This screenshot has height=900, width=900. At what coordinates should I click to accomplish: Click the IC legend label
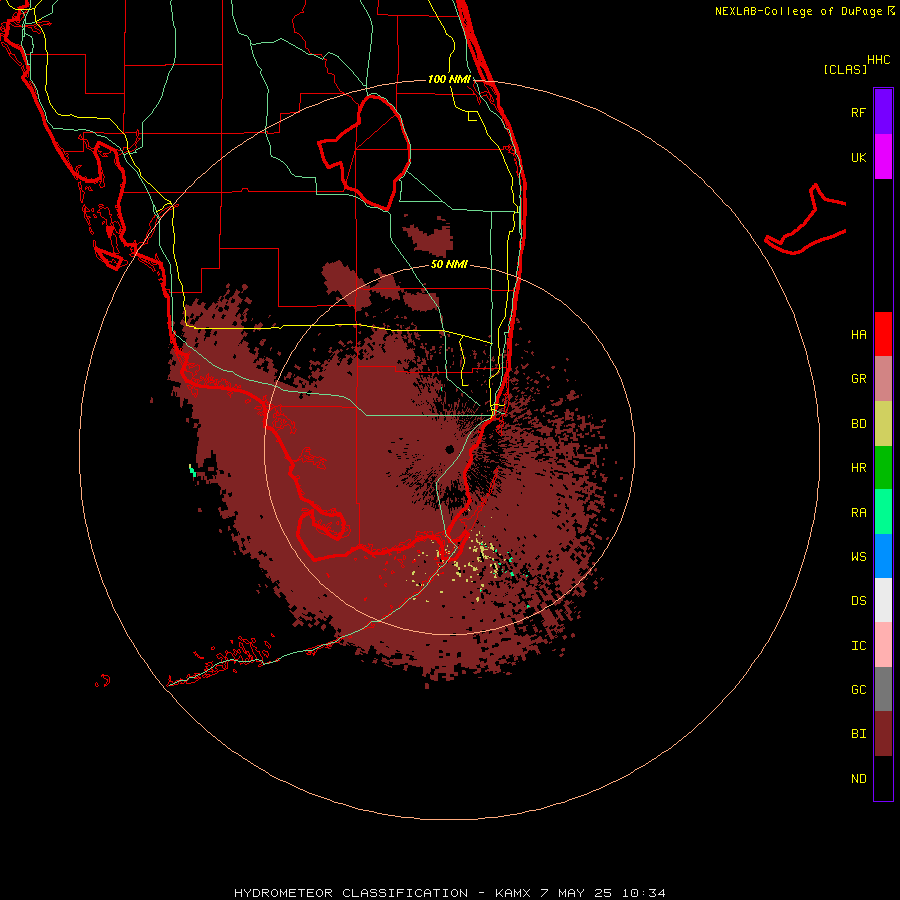[x=858, y=646]
